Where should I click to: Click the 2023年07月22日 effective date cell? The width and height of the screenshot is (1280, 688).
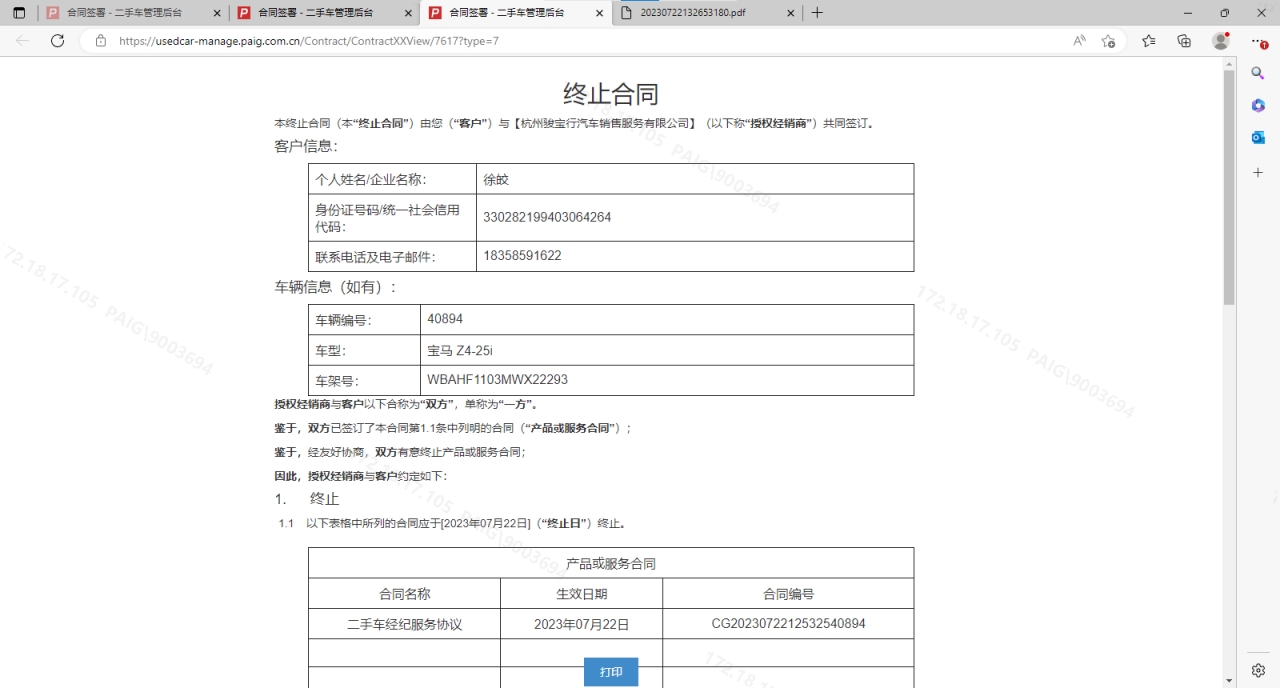click(x=581, y=624)
